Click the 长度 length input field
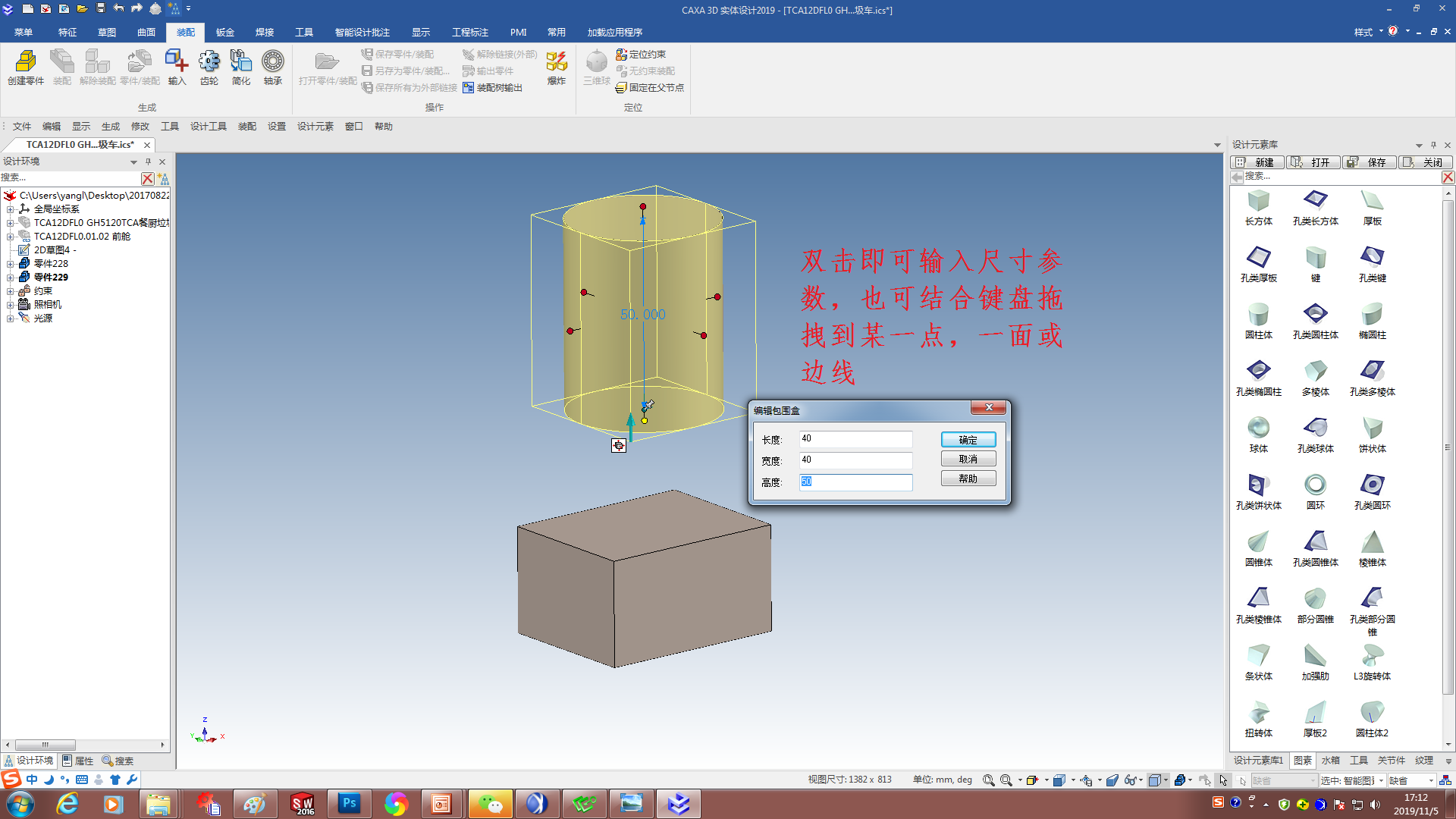The image size is (1456, 819). (855, 439)
